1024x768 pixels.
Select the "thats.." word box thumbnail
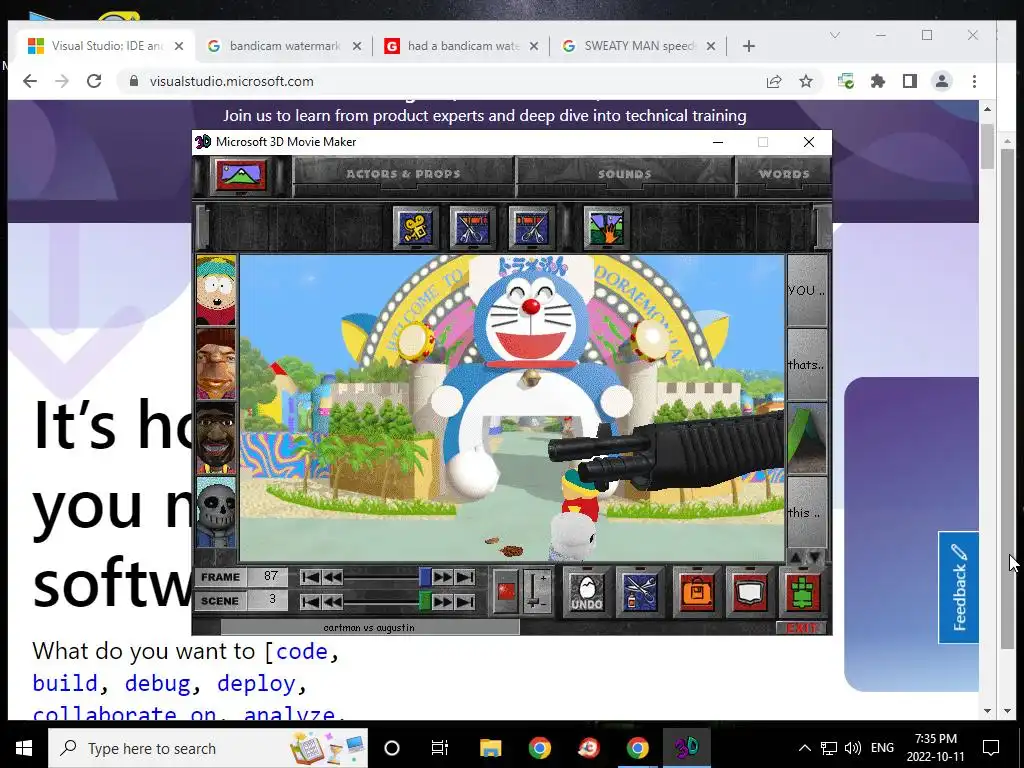coord(807,364)
